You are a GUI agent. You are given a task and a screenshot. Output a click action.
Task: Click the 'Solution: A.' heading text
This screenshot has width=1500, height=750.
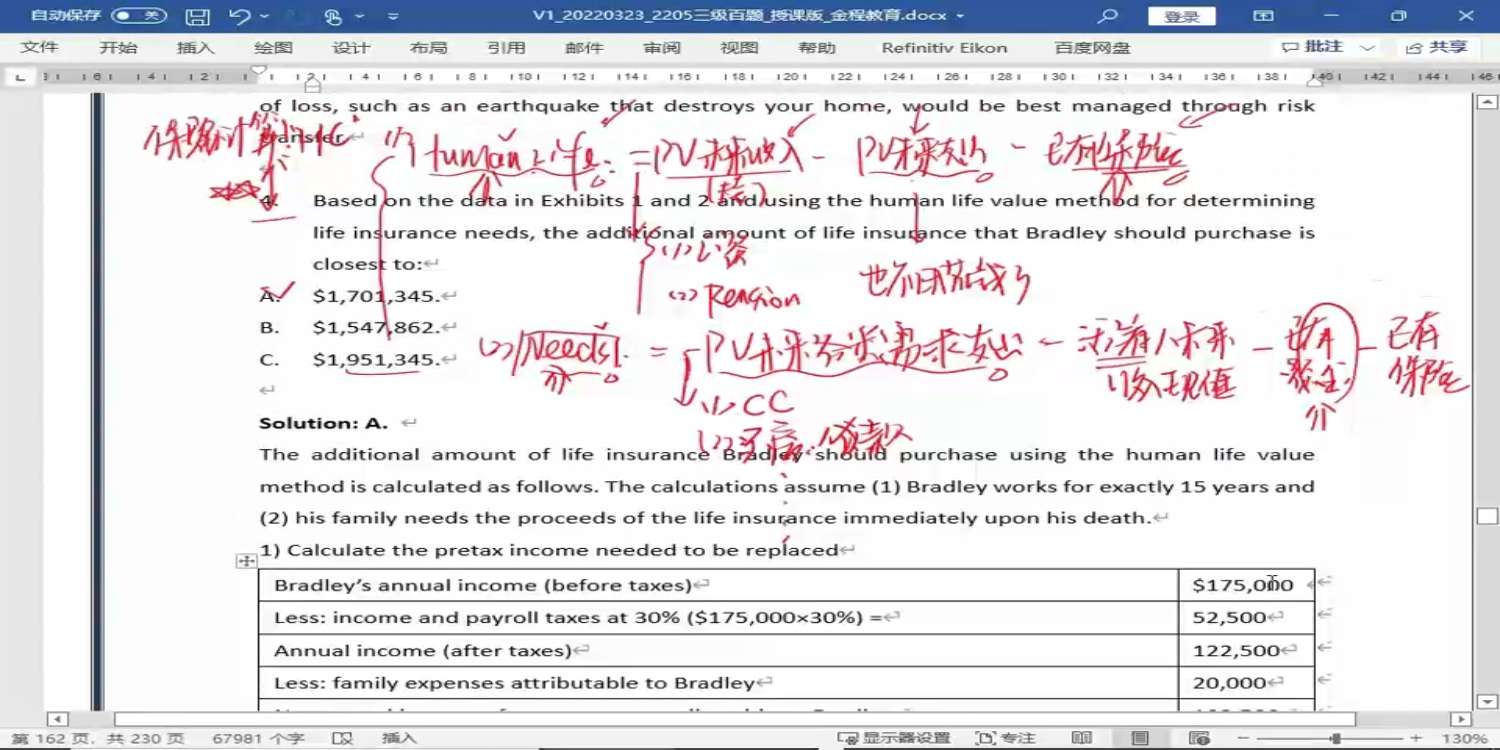pyautogui.click(x=323, y=423)
